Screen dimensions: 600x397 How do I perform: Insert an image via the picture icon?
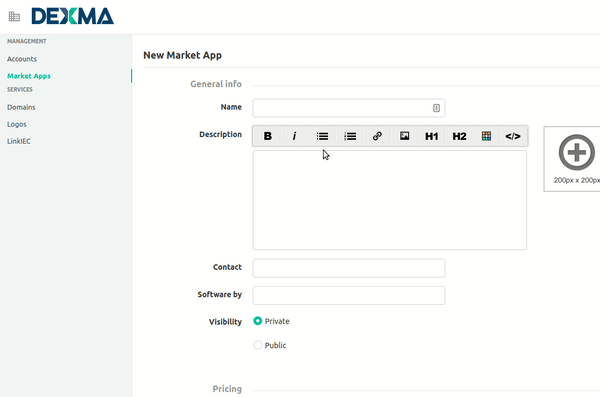tap(404, 136)
